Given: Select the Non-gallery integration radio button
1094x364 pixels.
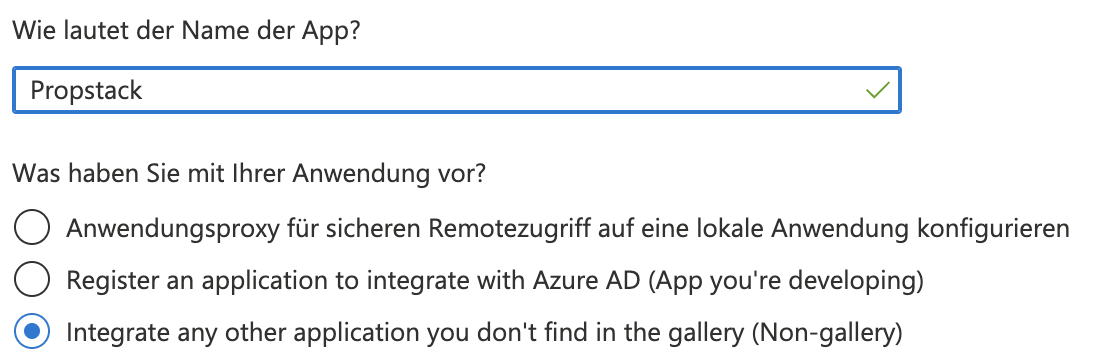Looking at the screenshot, I should (x=31, y=332).
